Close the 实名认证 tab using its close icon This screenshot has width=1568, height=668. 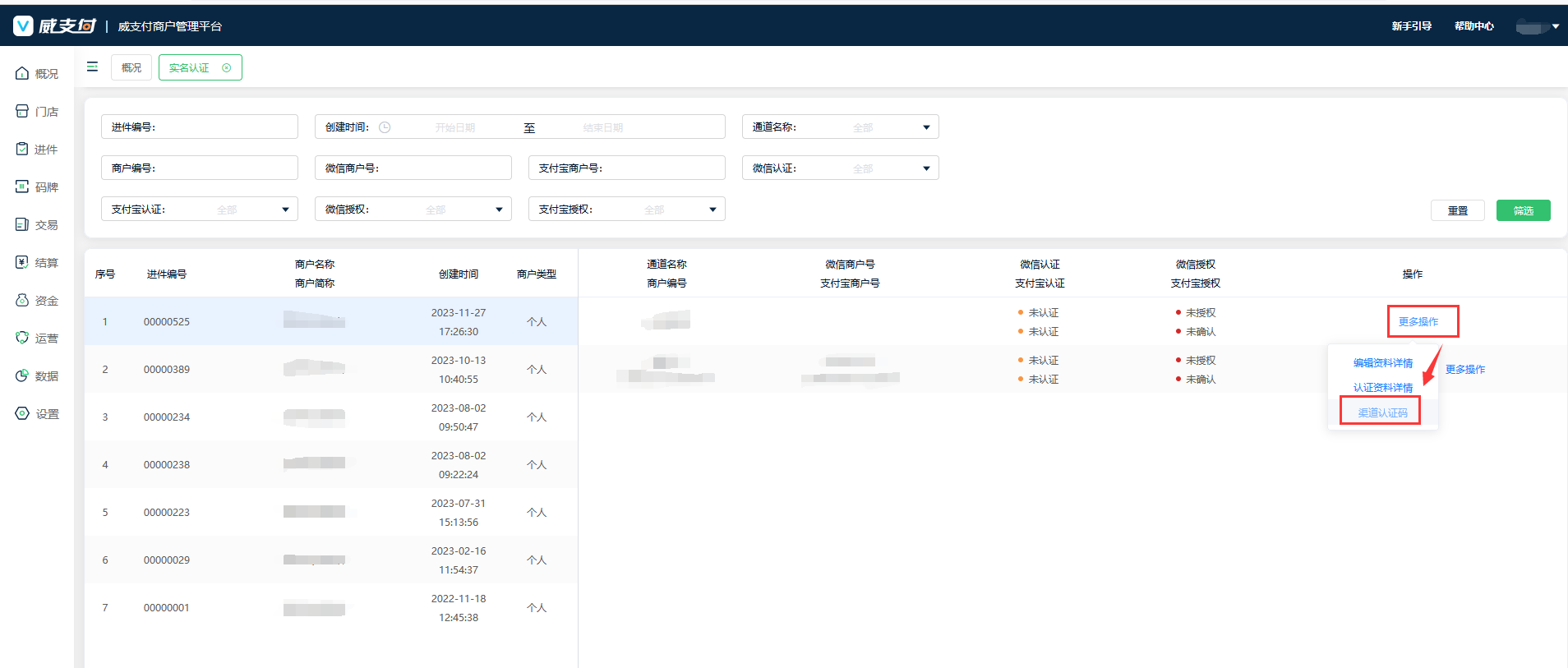click(227, 68)
